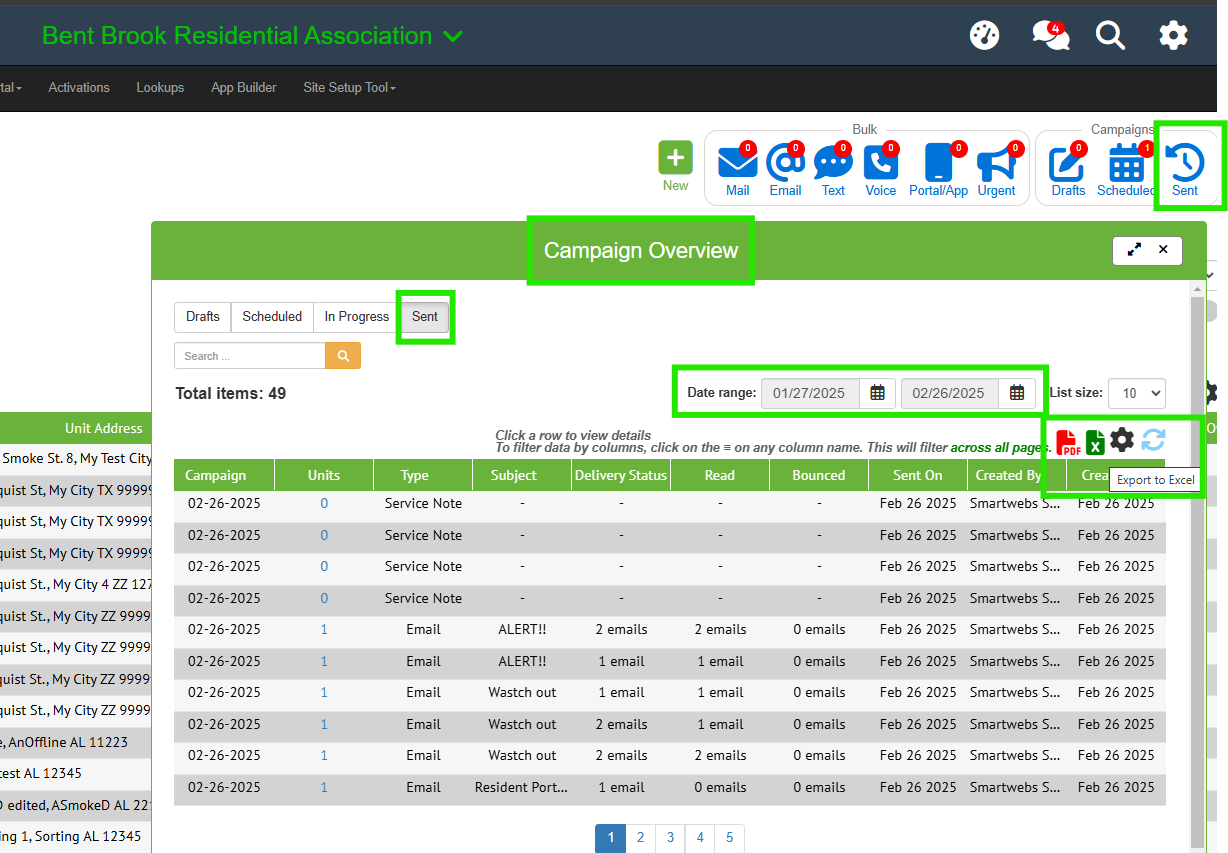The height and width of the screenshot is (853, 1228).
Task: Refresh the campaign list
Action: [x=1153, y=440]
